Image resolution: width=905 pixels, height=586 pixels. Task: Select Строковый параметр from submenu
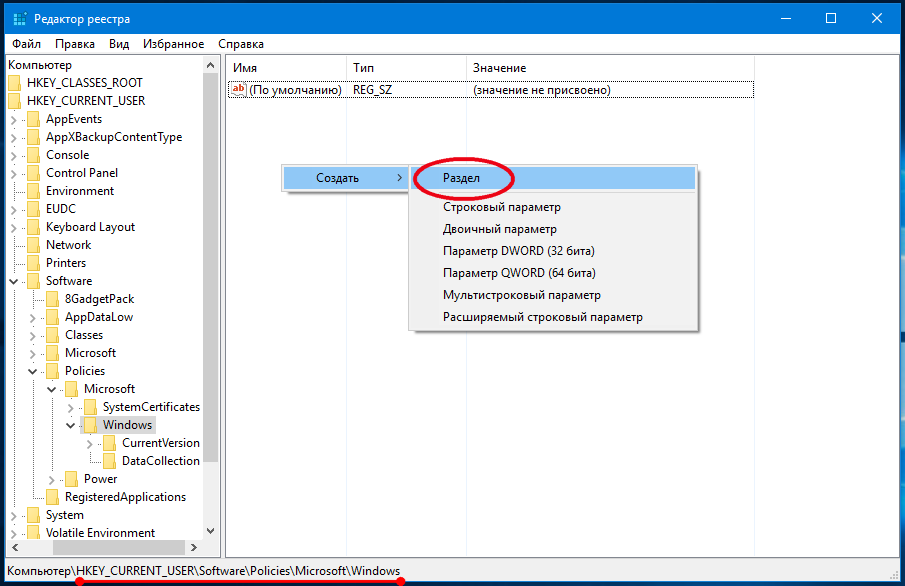click(x=501, y=207)
